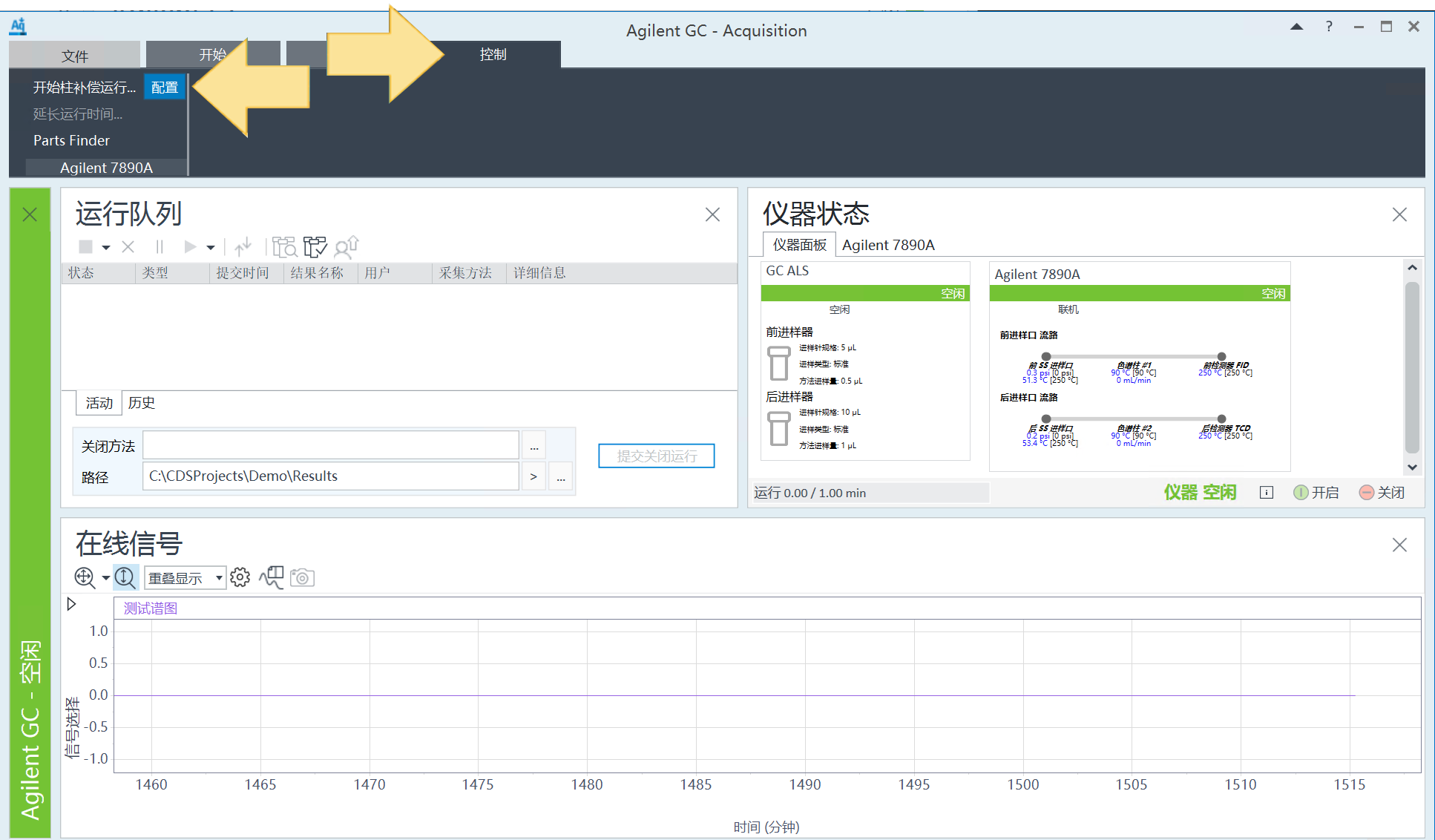This screenshot has width=1435, height=840.
Task: Click 开始柱补偿运行... command
Action: [x=85, y=88]
